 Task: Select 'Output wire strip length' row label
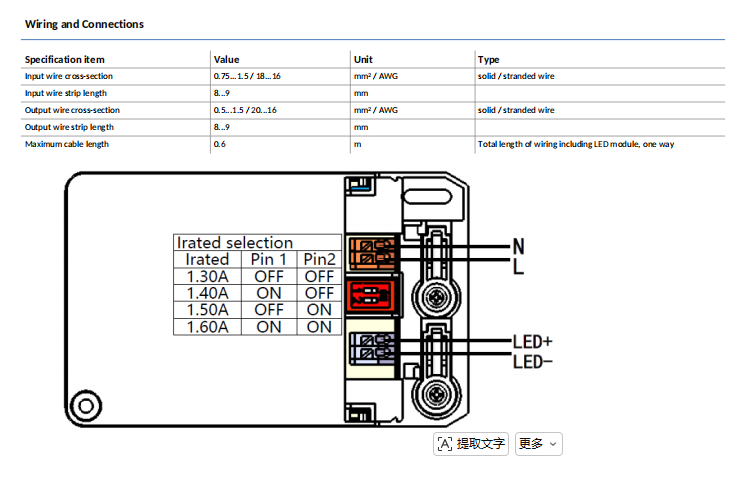coord(69,127)
